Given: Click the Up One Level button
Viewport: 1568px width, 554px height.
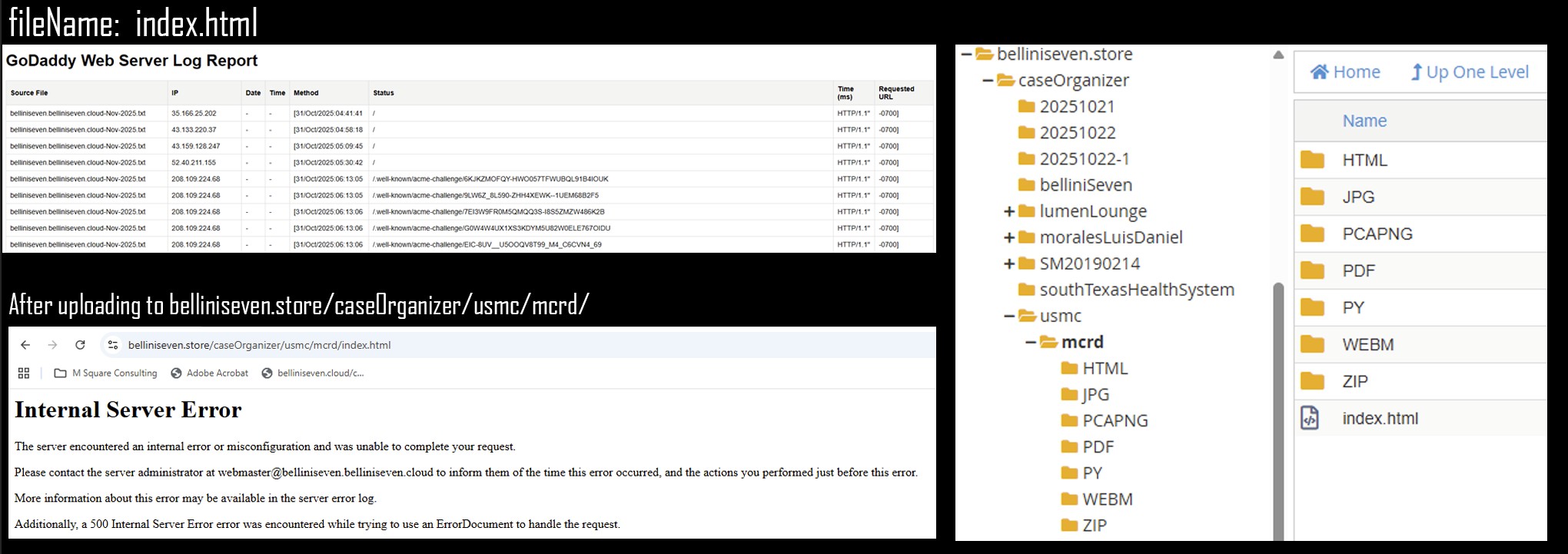Looking at the screenshot, I should tap(1470, 72).
